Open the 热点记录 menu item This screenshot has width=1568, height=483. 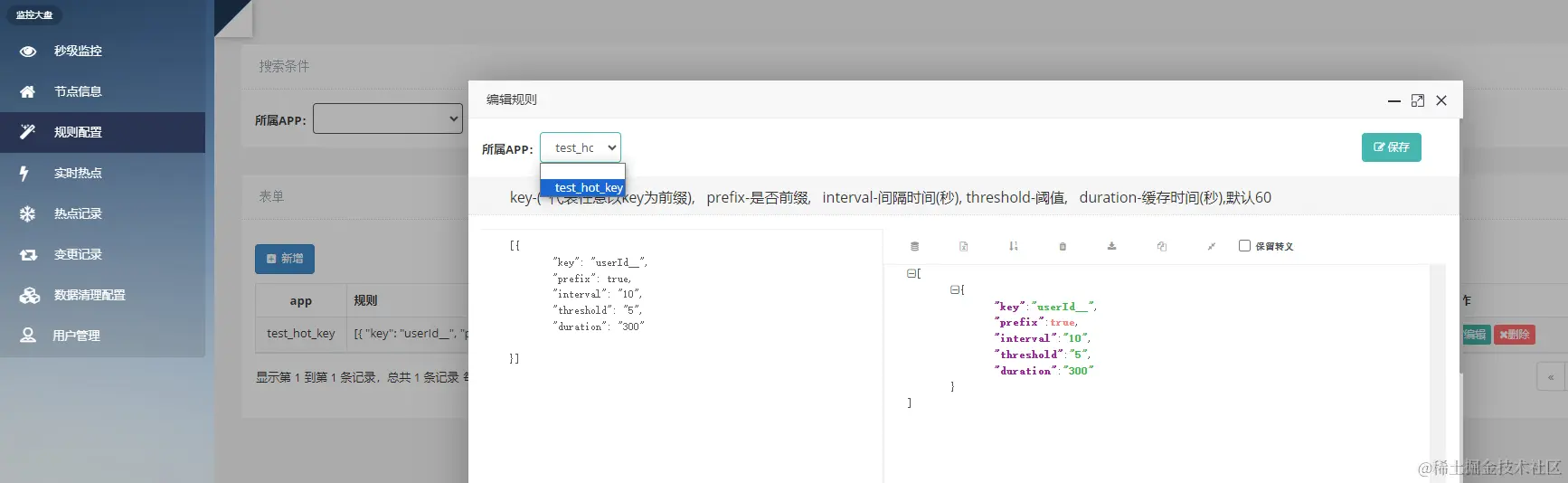102,213
